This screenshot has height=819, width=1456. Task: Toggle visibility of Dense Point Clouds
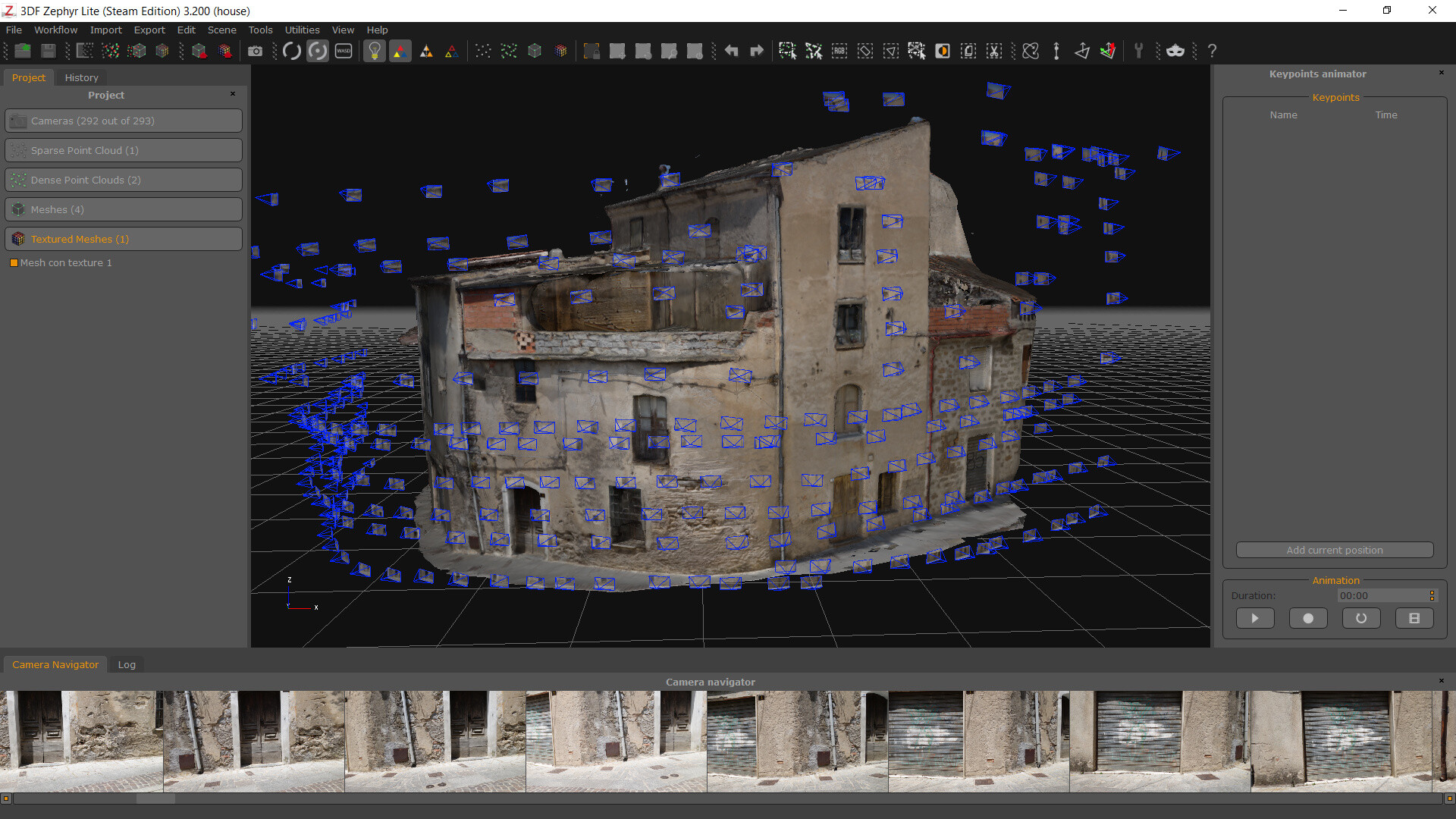point(17,180)
